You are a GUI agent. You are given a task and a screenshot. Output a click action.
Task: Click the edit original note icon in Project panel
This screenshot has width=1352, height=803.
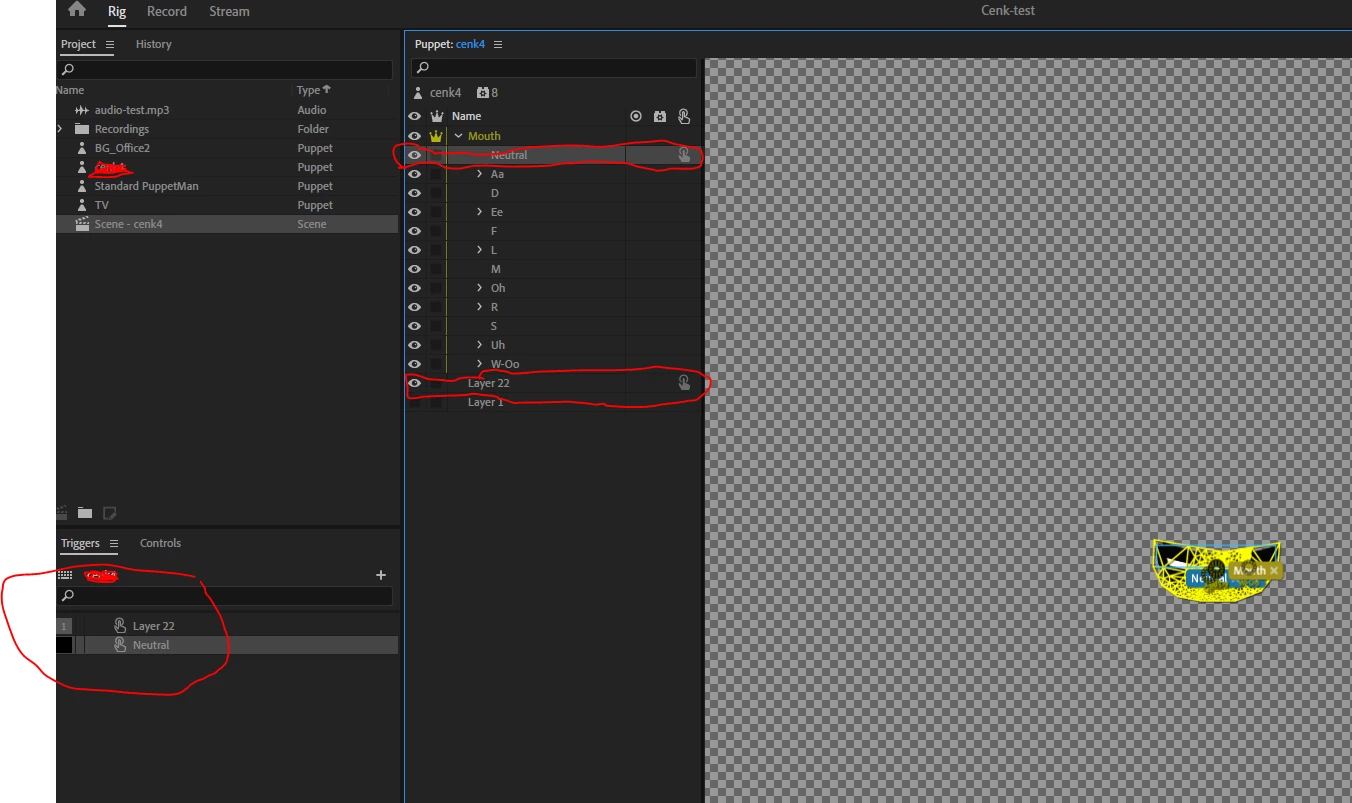(110, 513)
